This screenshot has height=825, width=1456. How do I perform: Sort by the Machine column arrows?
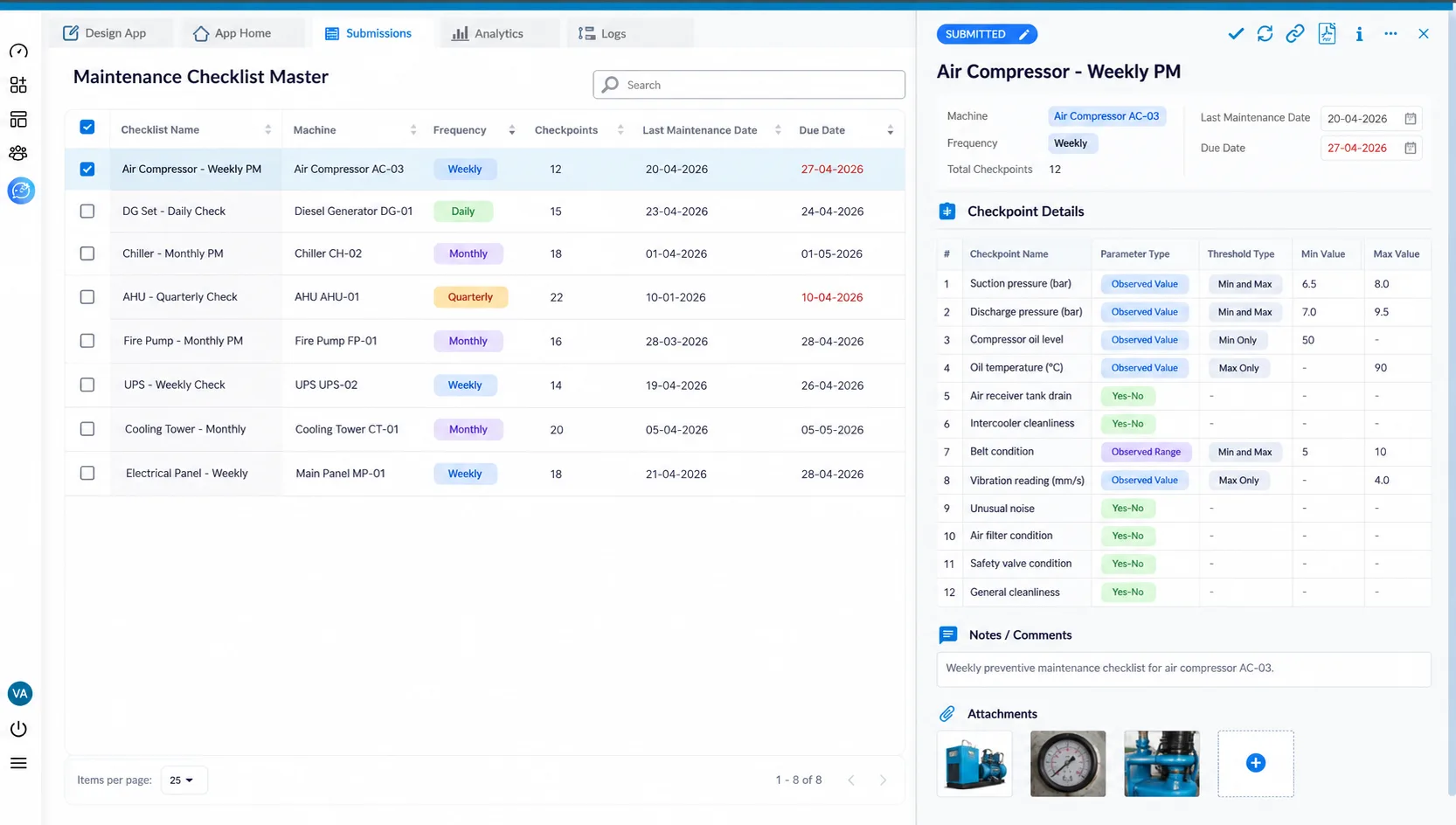click(x=413, y=130)
